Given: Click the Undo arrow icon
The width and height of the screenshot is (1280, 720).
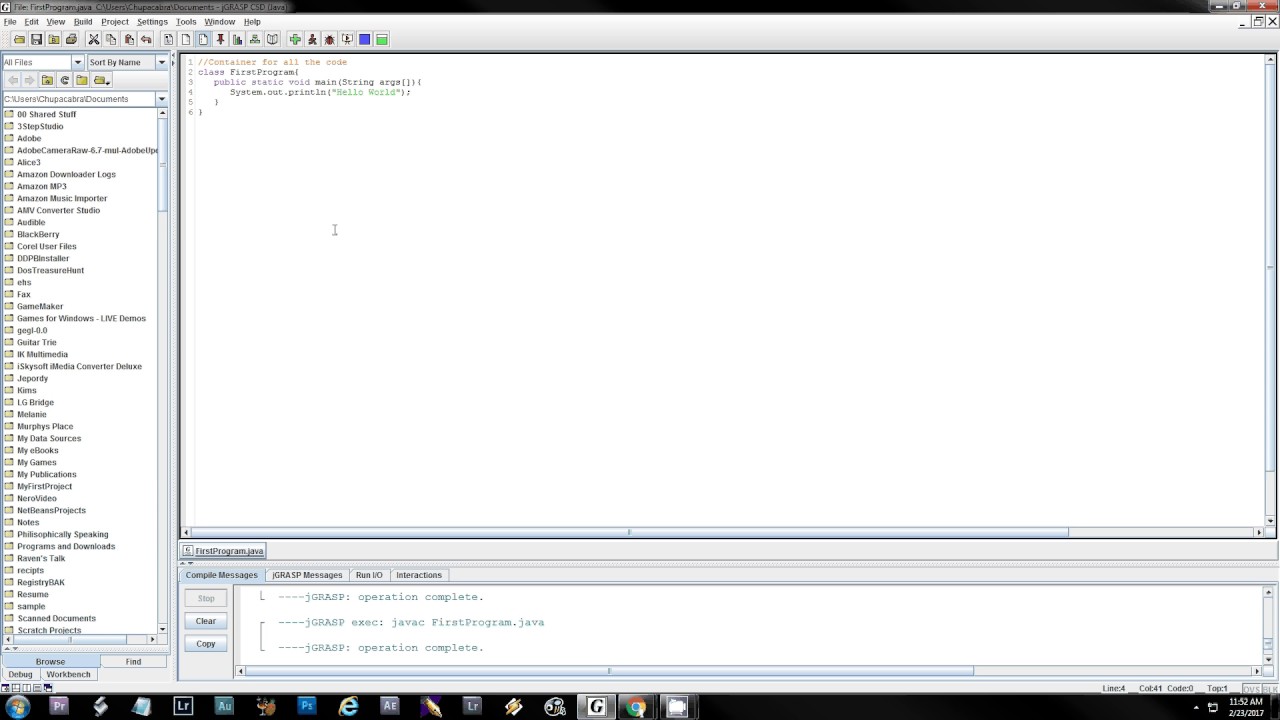Looking at the screenshot, I should (x=146, y=39).
